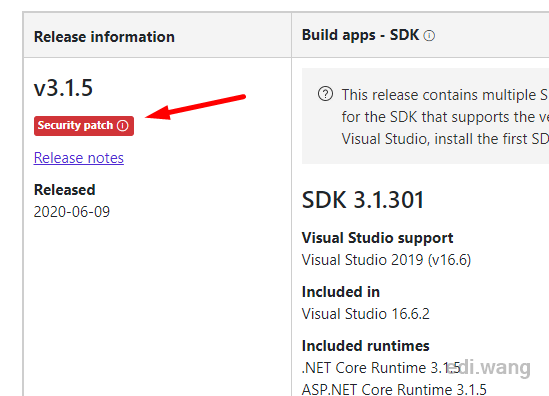Click the .NET Core Runtime entry
Screen dimensions: 549x396
tap(381, 368)
